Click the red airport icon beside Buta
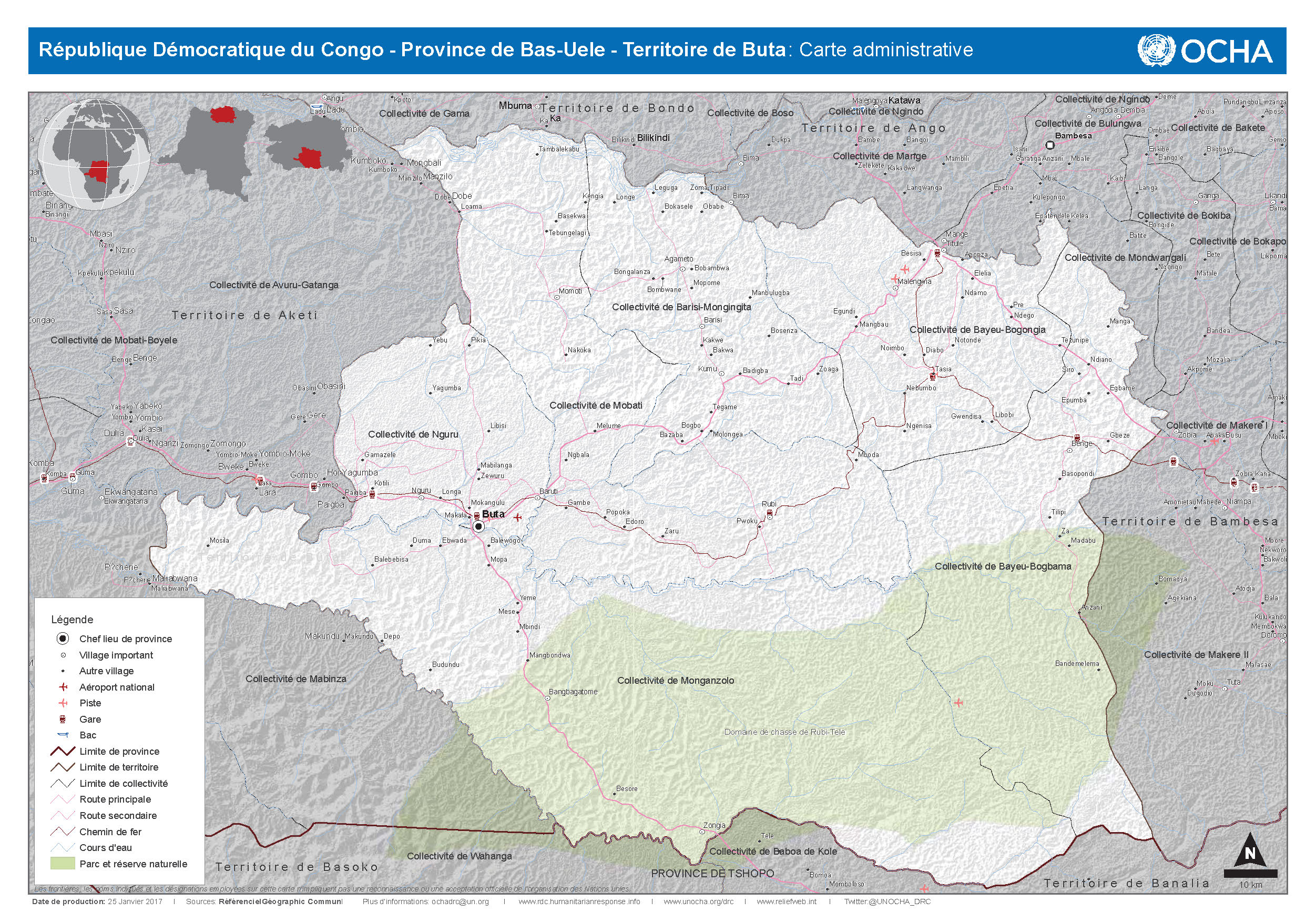1316x922 pixels. pos(518,518)
